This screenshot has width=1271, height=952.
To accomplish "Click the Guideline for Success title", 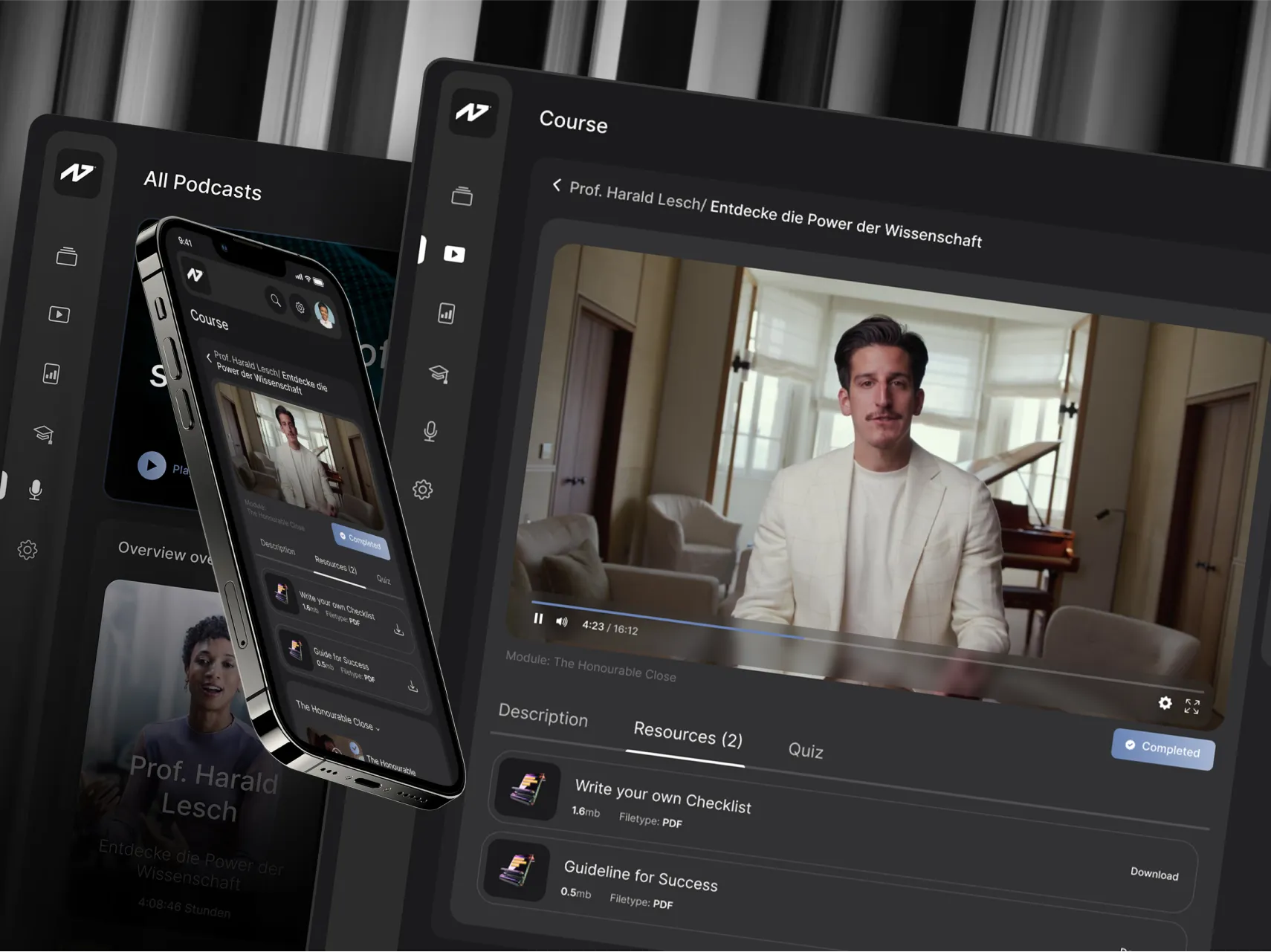I will [641, 875].
